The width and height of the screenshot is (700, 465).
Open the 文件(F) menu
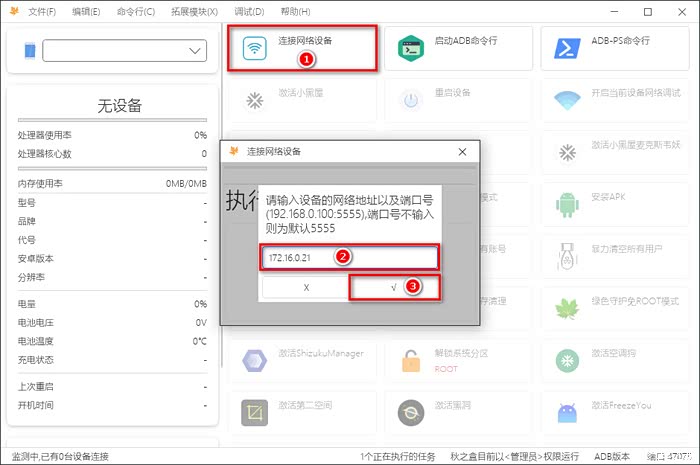[42, 12]
